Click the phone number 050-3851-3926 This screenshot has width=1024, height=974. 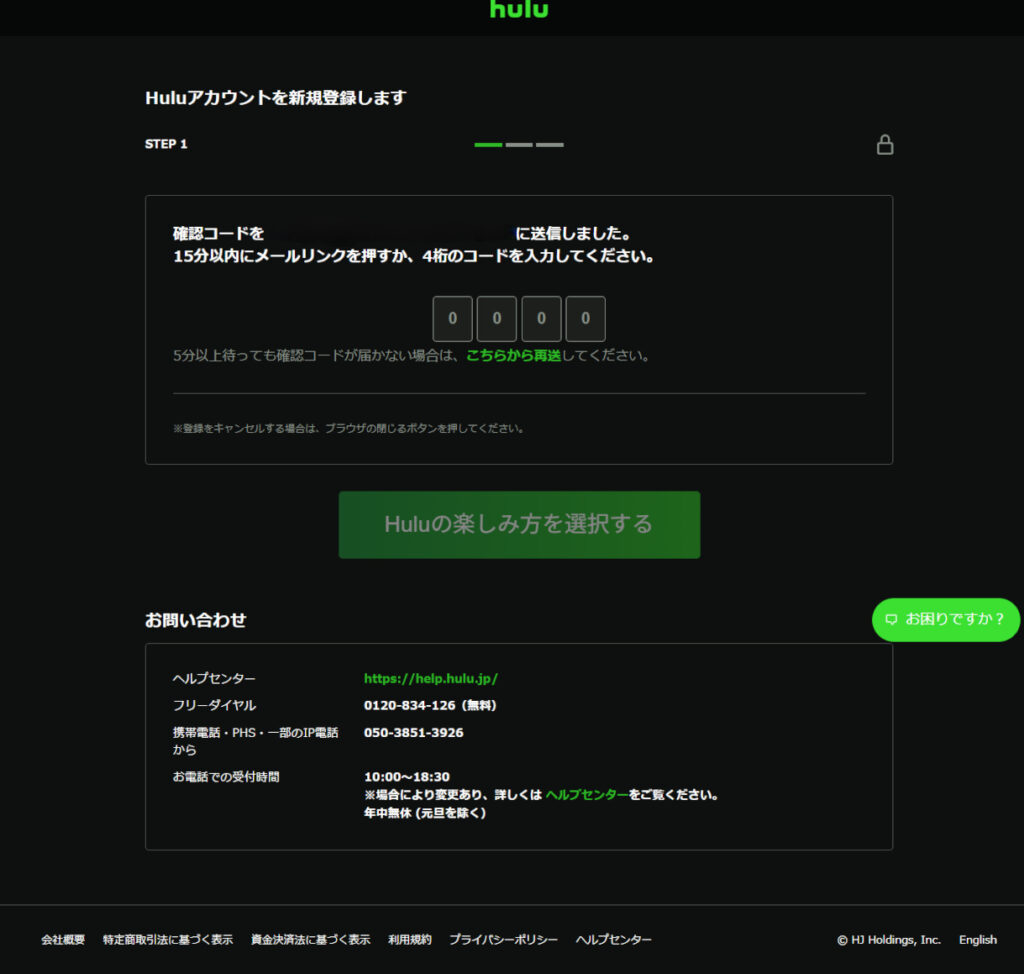pos(413,733)
